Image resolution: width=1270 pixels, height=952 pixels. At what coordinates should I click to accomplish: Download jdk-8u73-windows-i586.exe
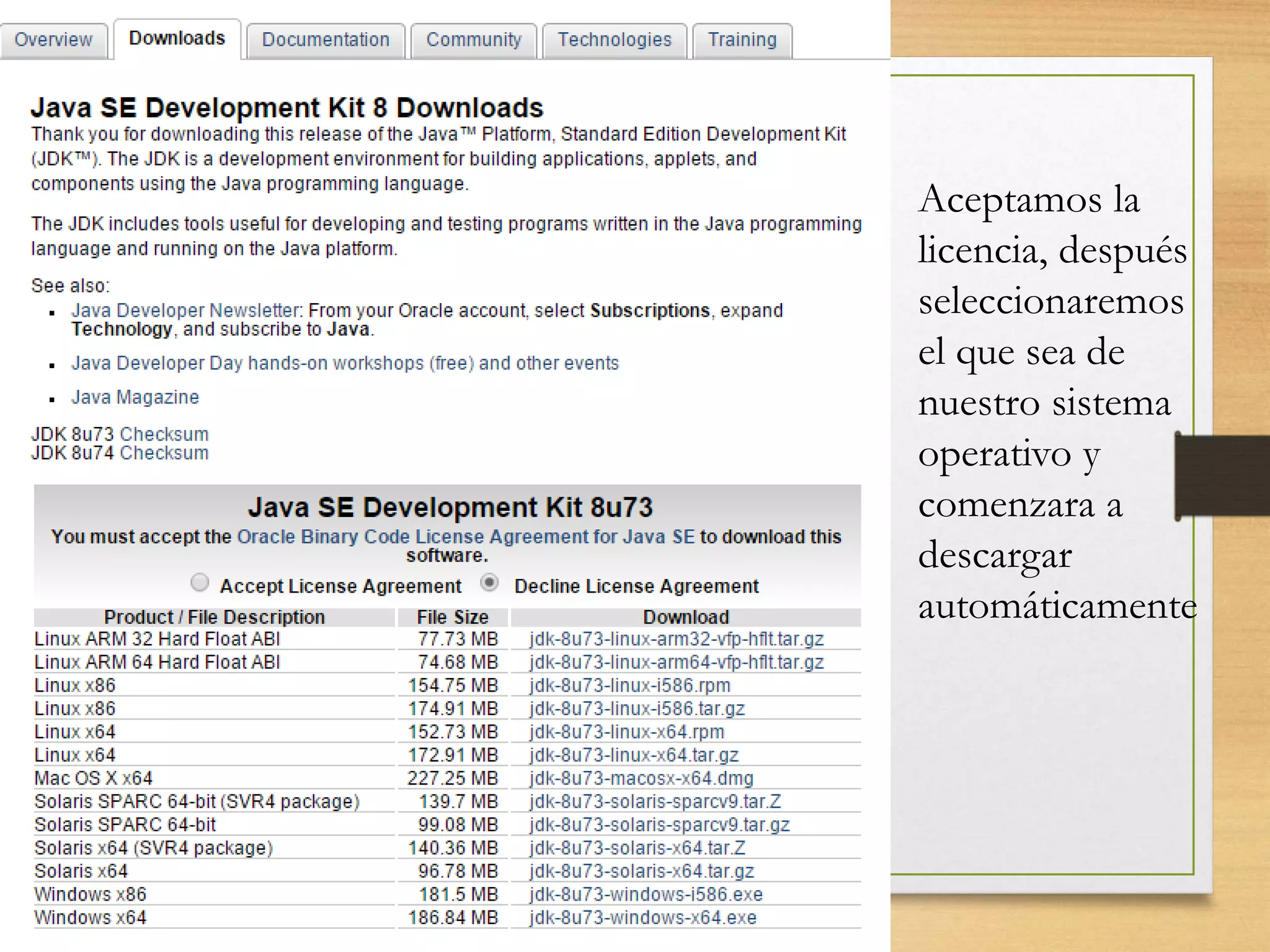pos(646,894)
